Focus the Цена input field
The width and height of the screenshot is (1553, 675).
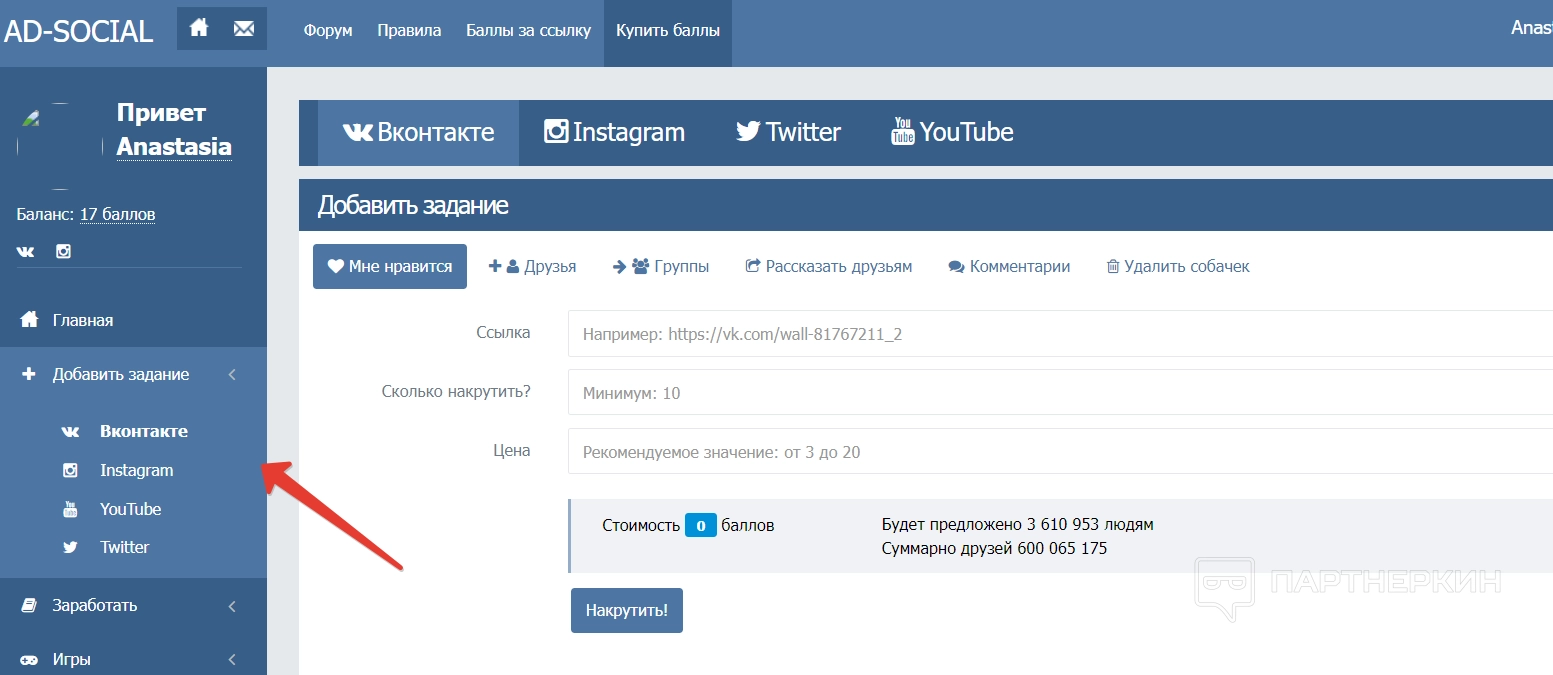[x=1060, y=451]
